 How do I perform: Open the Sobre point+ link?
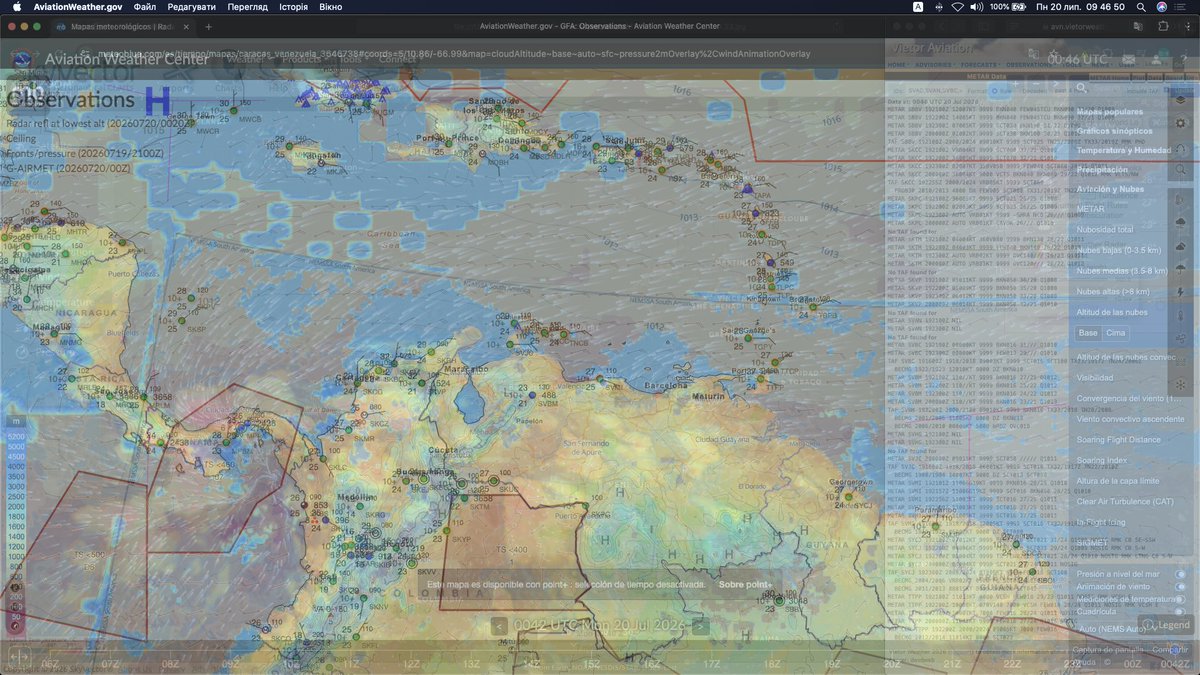(x=745, y=584)
